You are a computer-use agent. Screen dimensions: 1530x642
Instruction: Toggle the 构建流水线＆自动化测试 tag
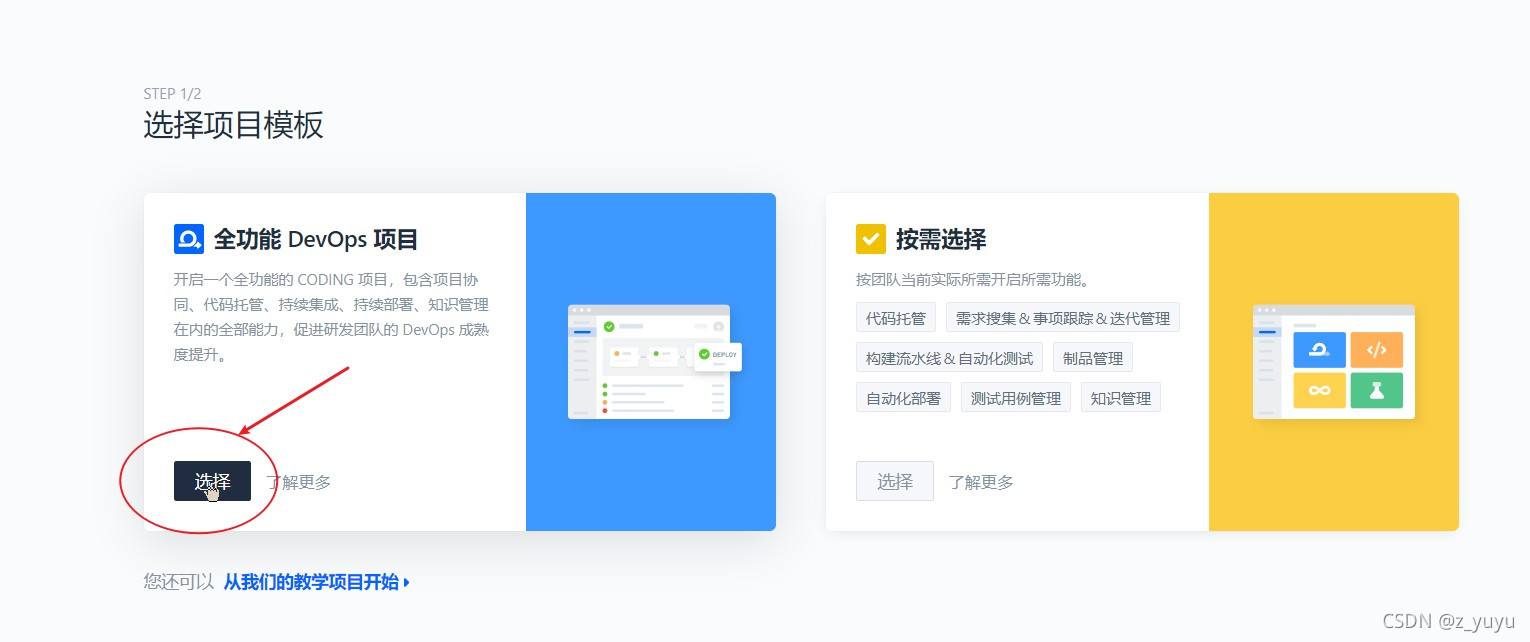948,357
